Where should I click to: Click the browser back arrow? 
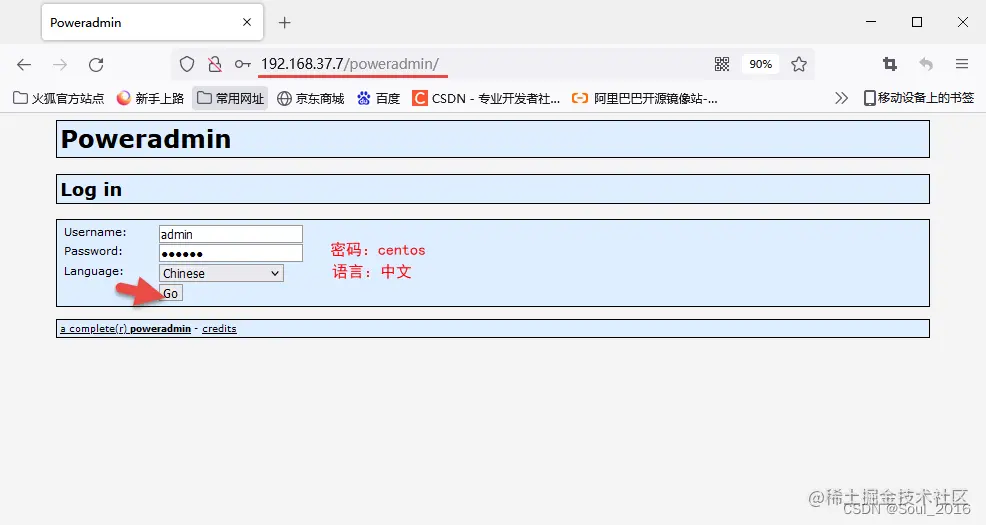point(24,64)
